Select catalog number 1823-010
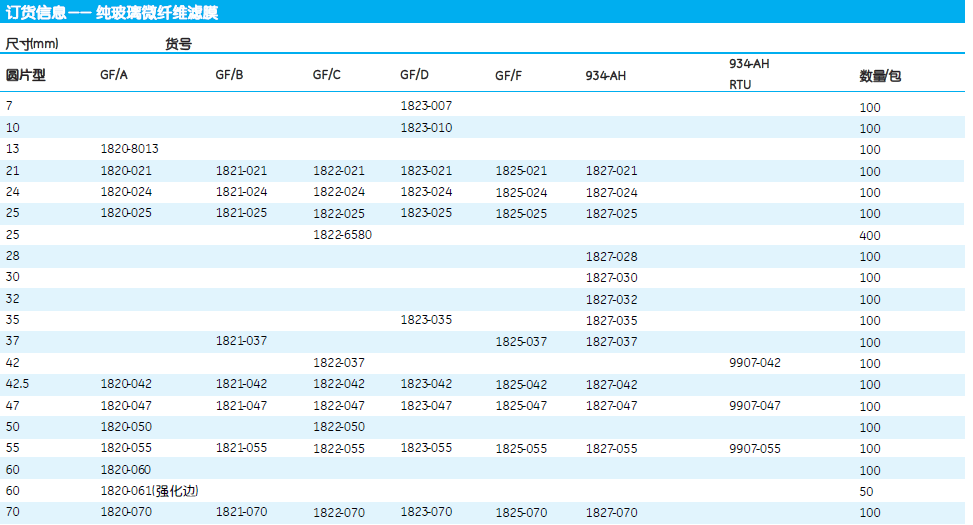The width and height of the screenshot is (973, 525). 426,128
